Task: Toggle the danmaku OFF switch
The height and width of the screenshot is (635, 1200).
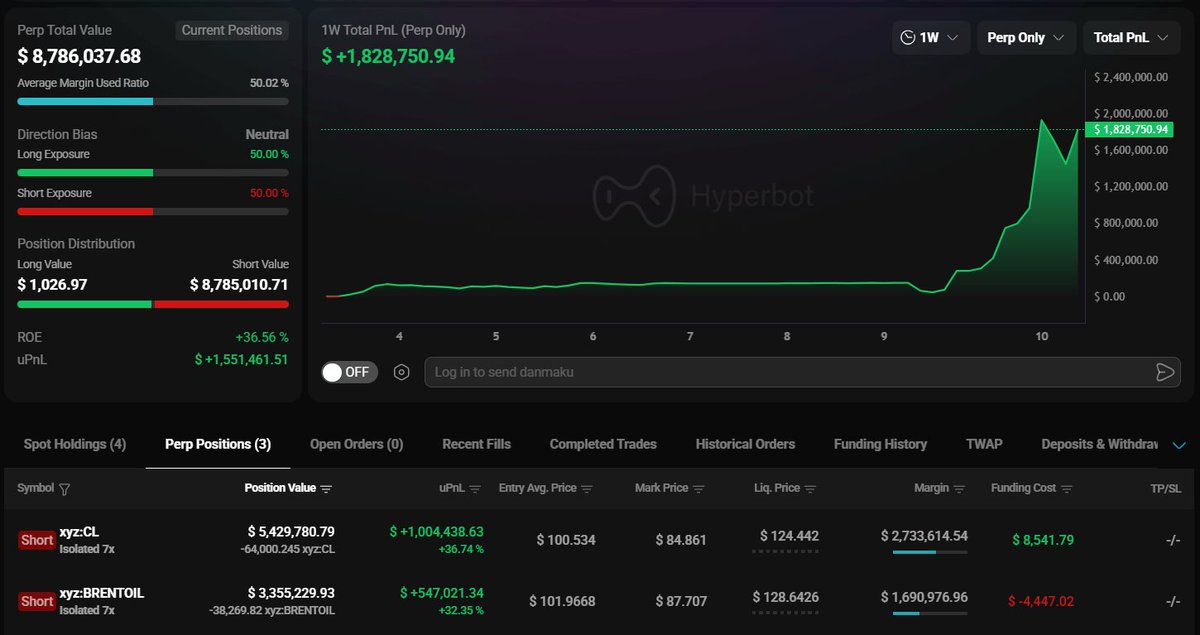Action: pyautogui.click(x=349, y=372)
